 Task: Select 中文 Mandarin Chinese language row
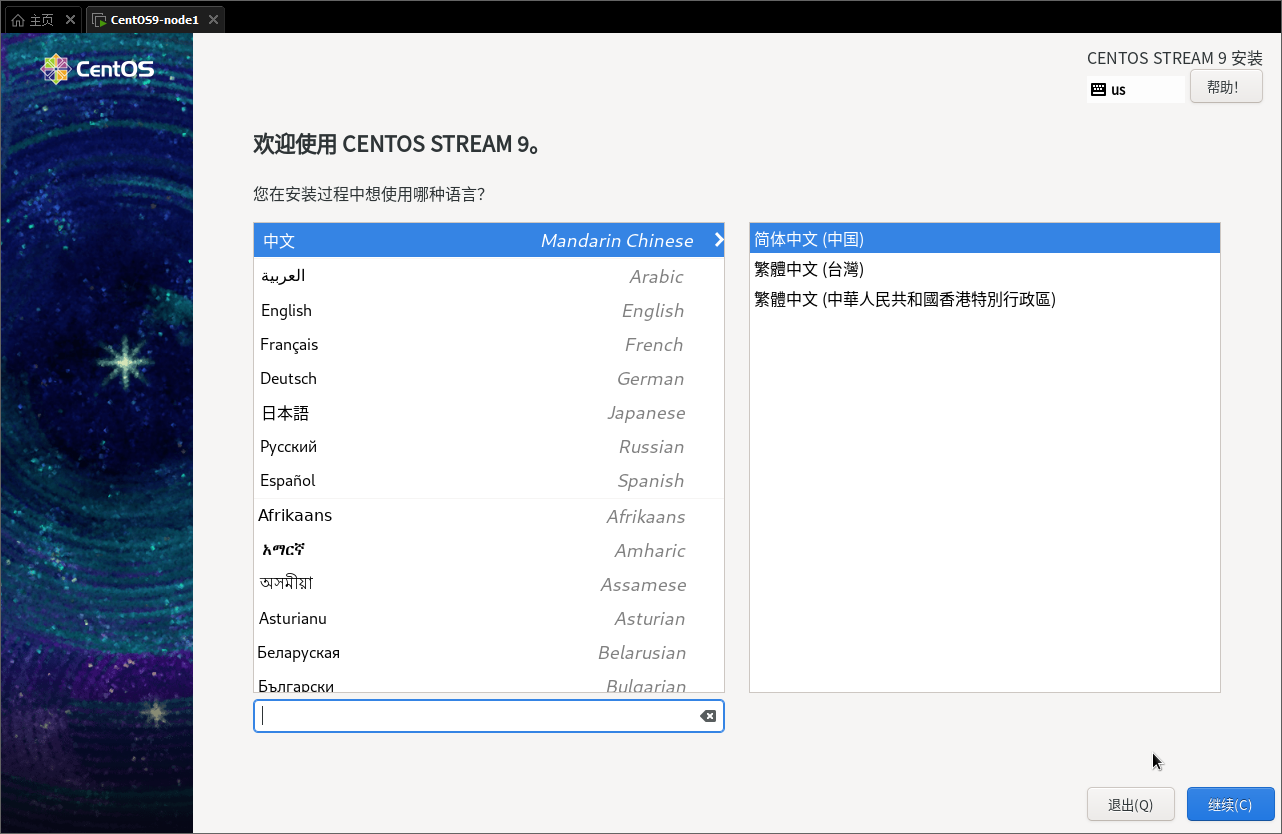(x=489, y=240)
